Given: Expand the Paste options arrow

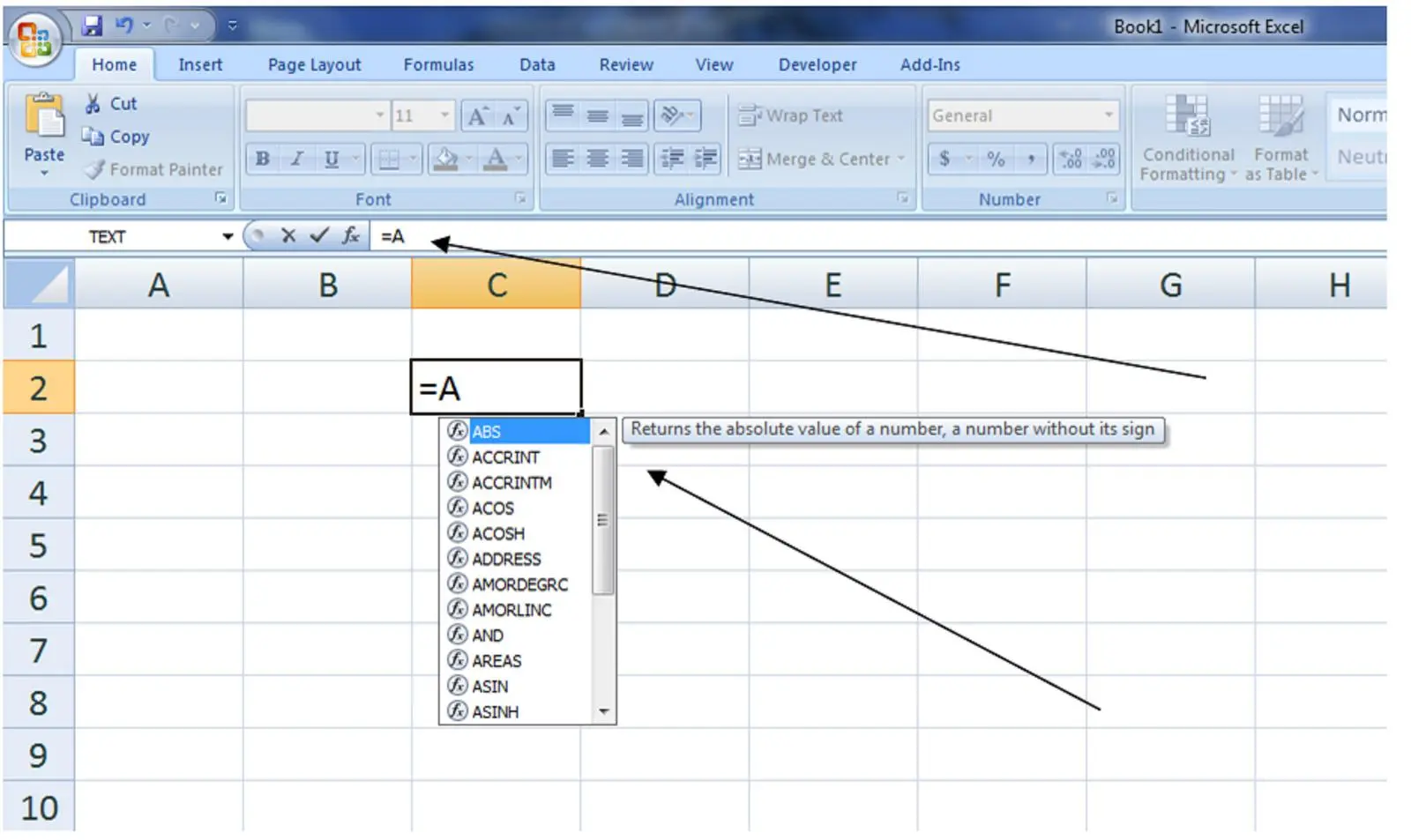Looking at the screenshot, I should [44, 173].
